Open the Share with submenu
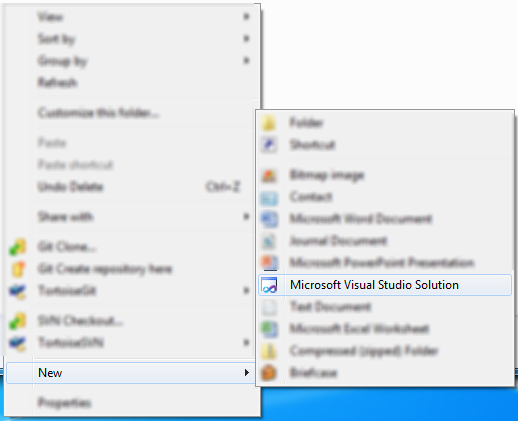 [130, 217]
